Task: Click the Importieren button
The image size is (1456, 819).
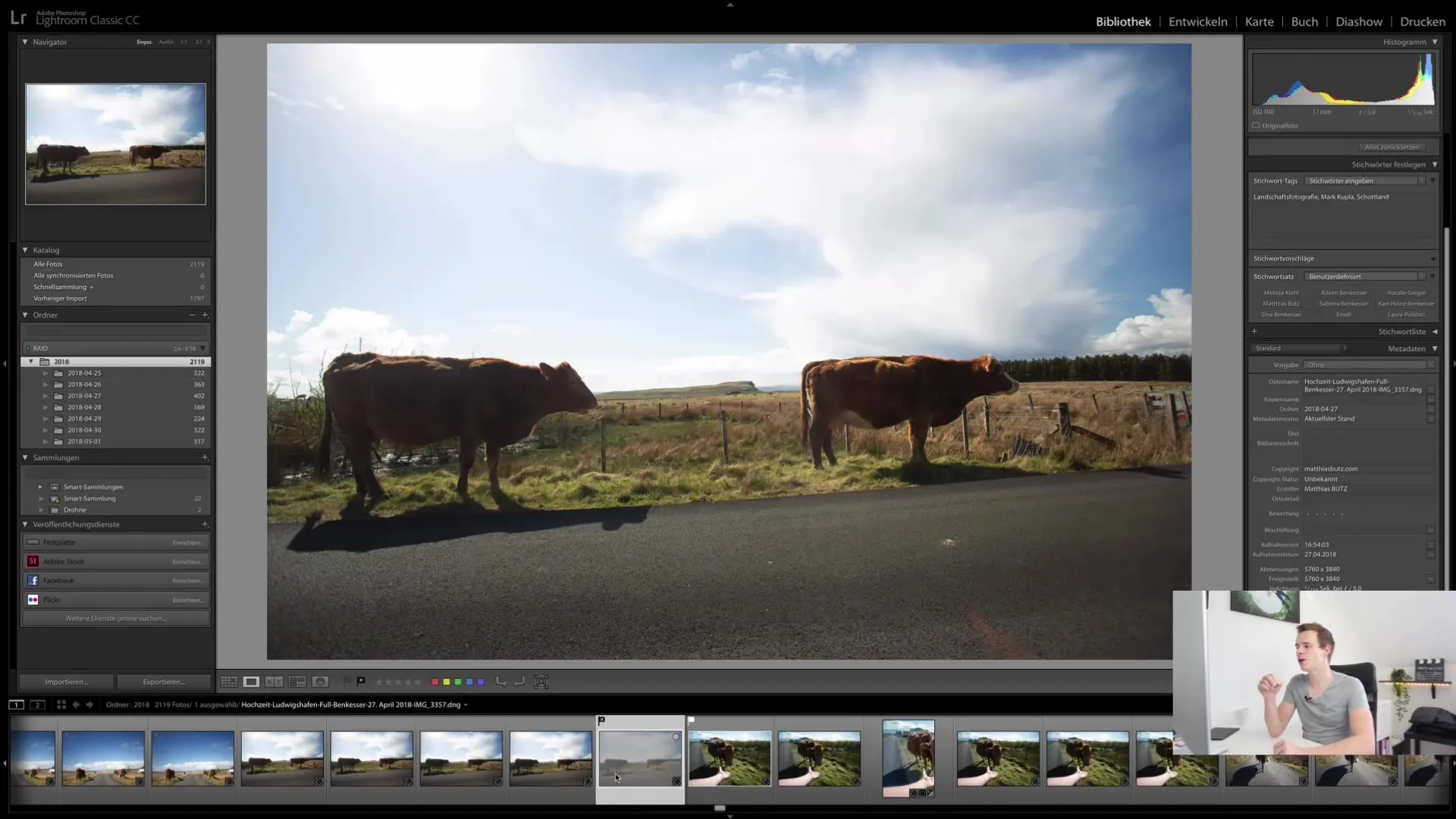Action: (66, 682)
